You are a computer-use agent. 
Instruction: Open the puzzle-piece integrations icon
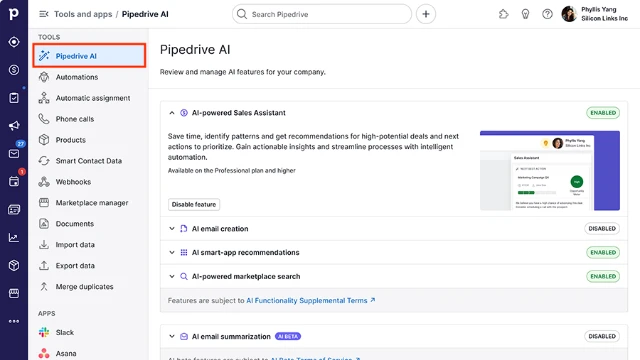pyautogui.click(x=504, y=14)
